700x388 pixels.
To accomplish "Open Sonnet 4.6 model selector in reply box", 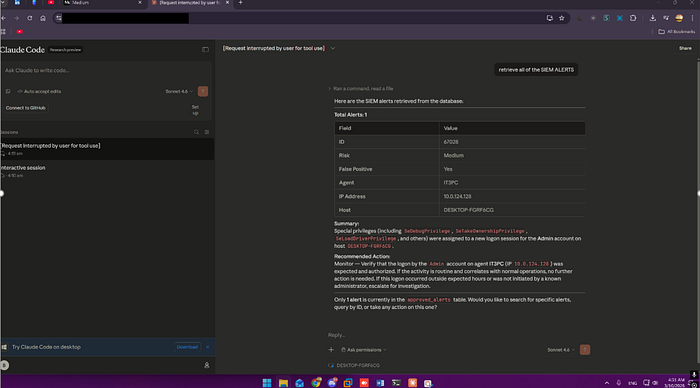I will point(561,350).
